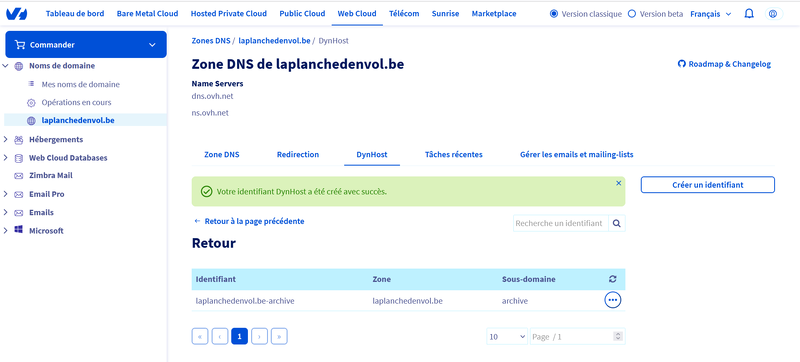Click the Recherche un identifiant search field
This screenshot has height=362, width=800.
pyautogui.click(x=561, y=223)
